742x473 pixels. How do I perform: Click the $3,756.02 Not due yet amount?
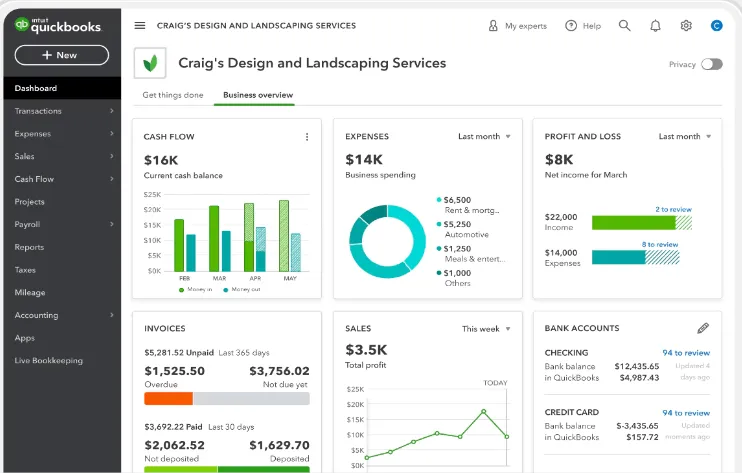[279, 371]
